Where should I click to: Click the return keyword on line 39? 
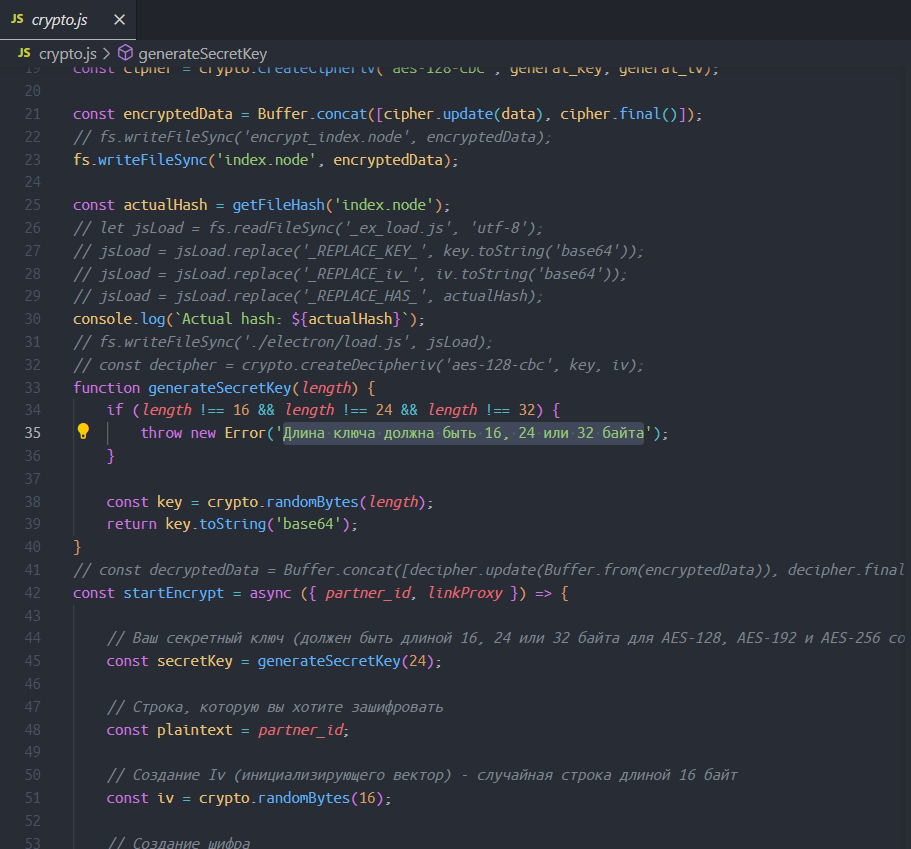coord(132,524)
